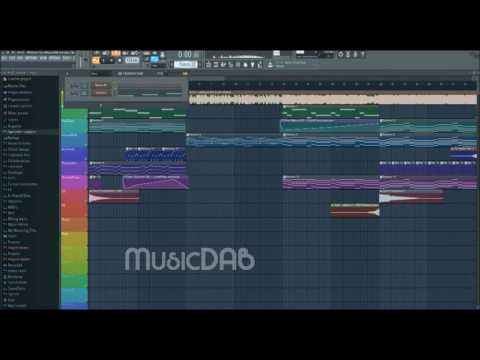The height and width of the screenshot is (360, 480).
Task: Click third shortcut icon right of pattern selector
Action: click(223, 65)
